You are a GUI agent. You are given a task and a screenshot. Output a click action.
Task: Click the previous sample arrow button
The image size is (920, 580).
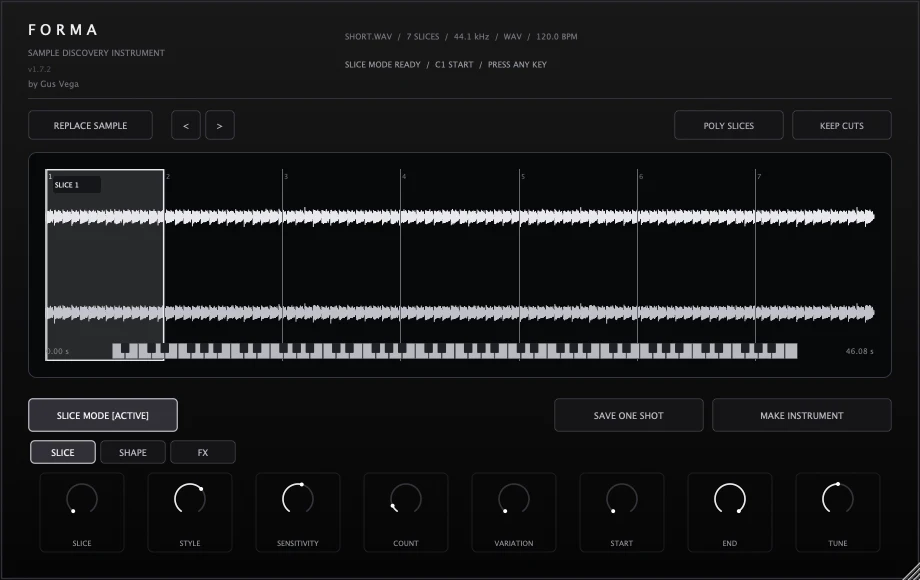pos(186,126)
